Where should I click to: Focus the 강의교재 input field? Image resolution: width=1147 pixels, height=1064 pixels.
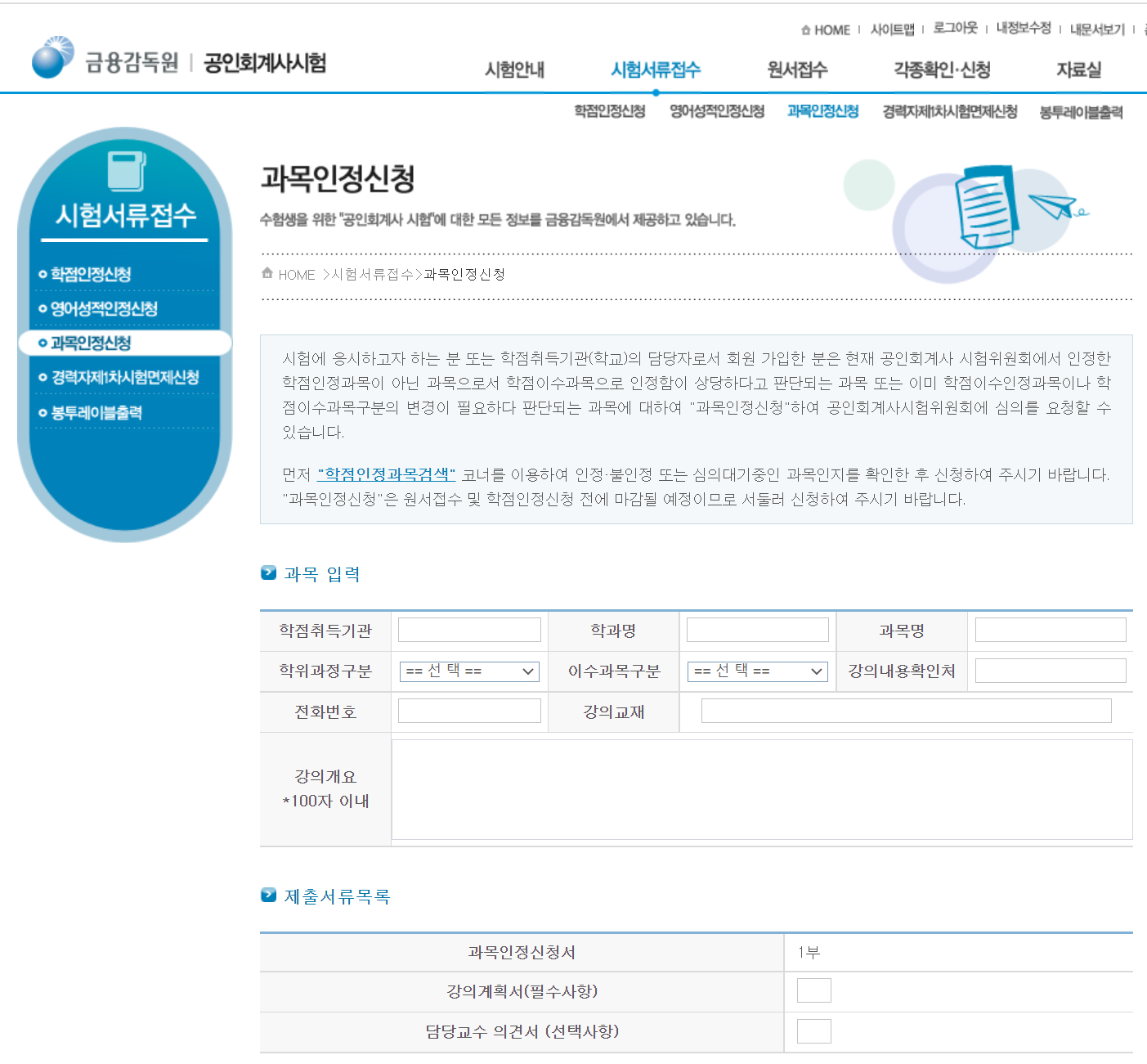pos(907,711)
